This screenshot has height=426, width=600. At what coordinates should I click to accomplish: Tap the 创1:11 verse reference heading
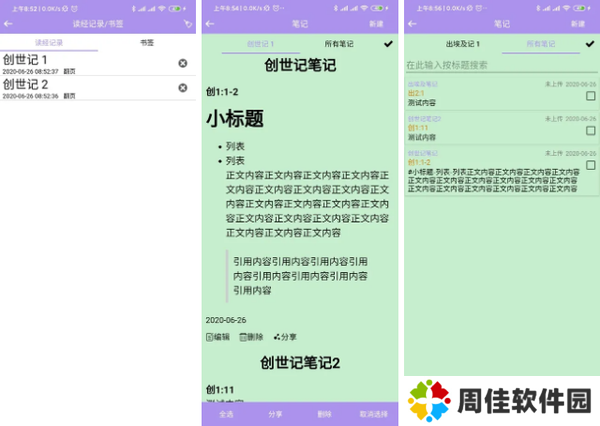point(220,390)
